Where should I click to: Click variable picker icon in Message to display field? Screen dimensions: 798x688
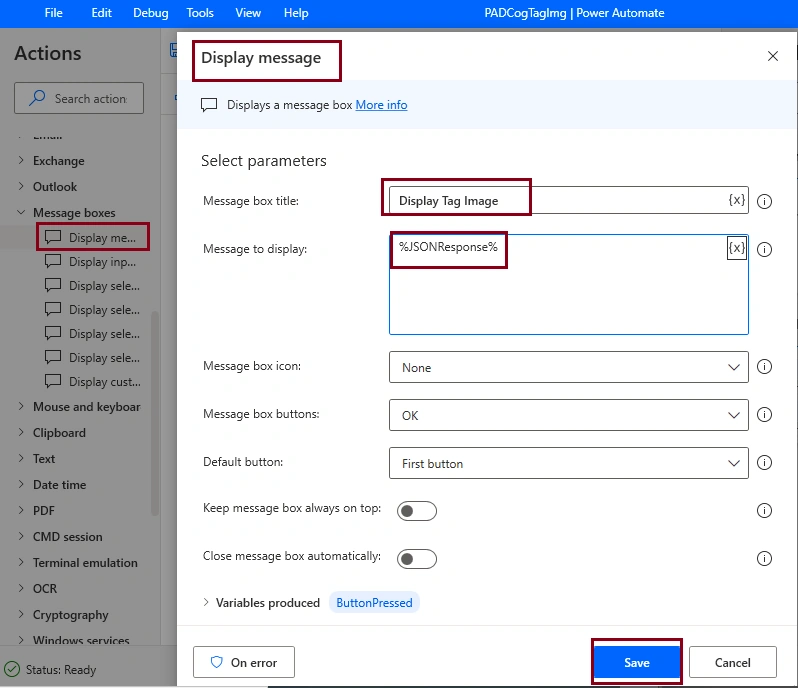pos(736,248)
